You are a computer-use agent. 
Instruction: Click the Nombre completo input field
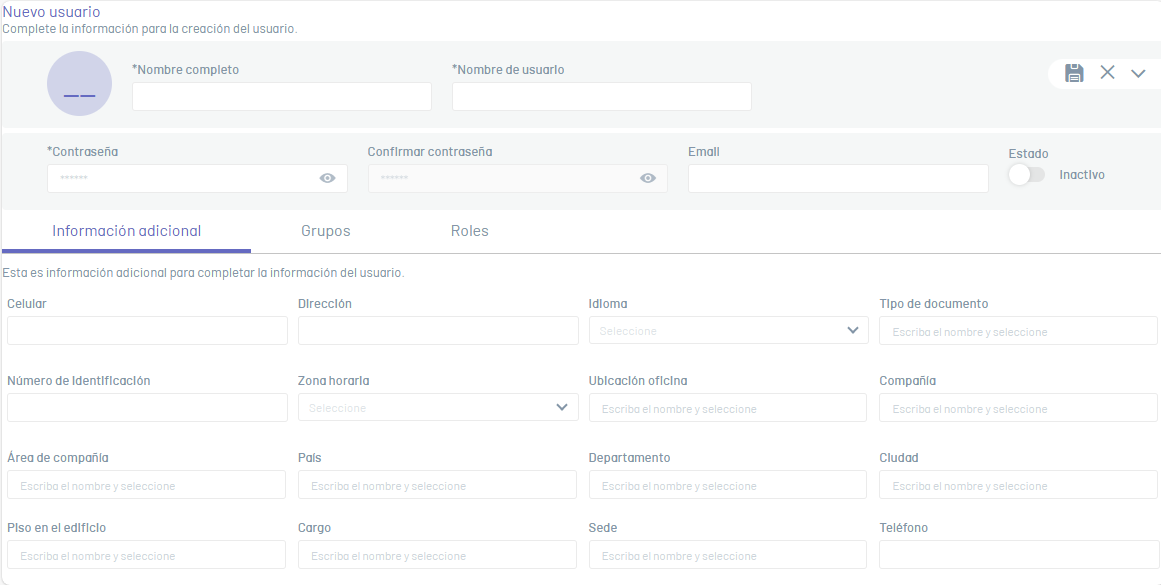281,96
